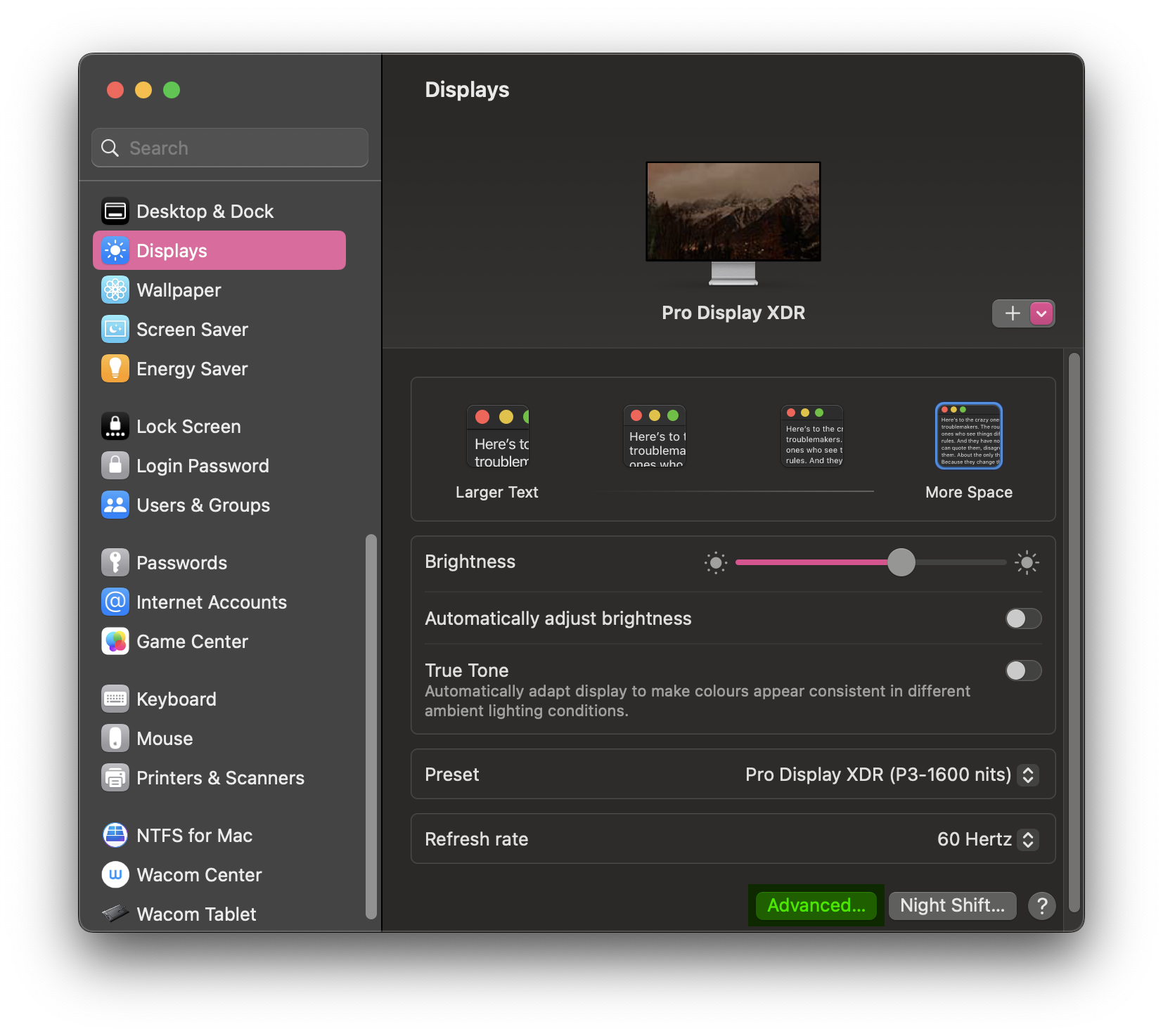Open the Game Center icon
1163x1036 pixels.
point(115,641)
